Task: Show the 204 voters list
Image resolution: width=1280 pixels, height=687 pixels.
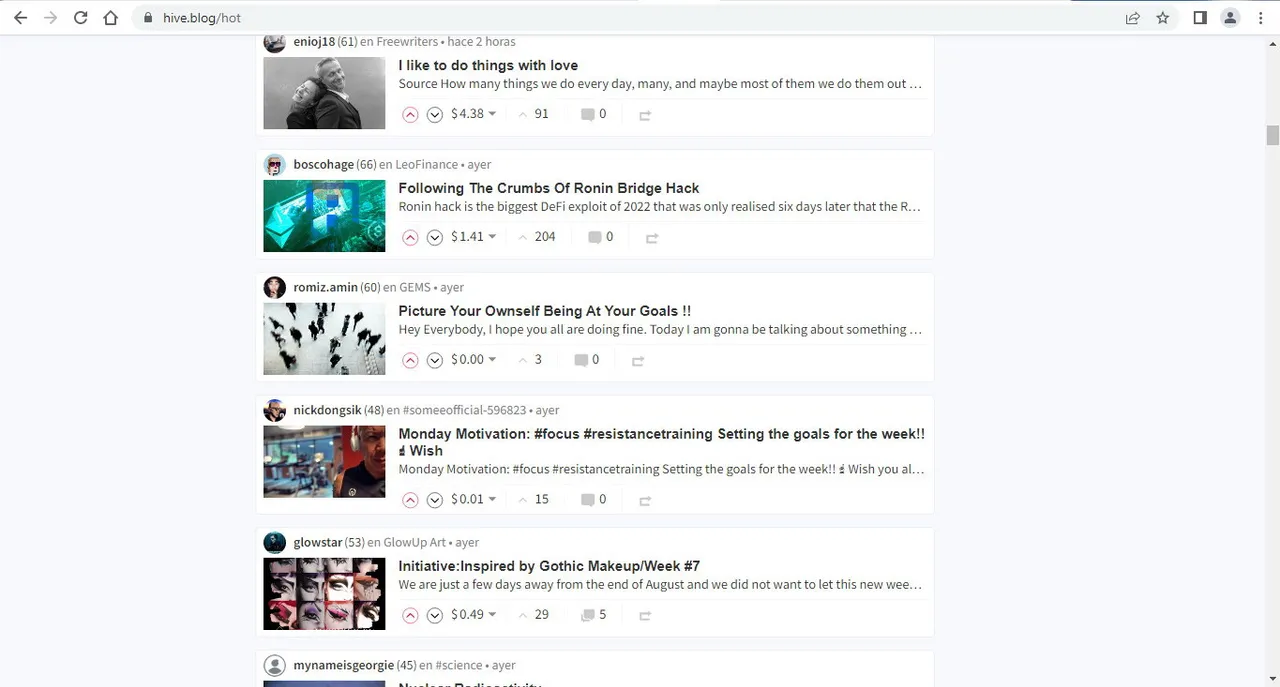Action: pos(536,237)
